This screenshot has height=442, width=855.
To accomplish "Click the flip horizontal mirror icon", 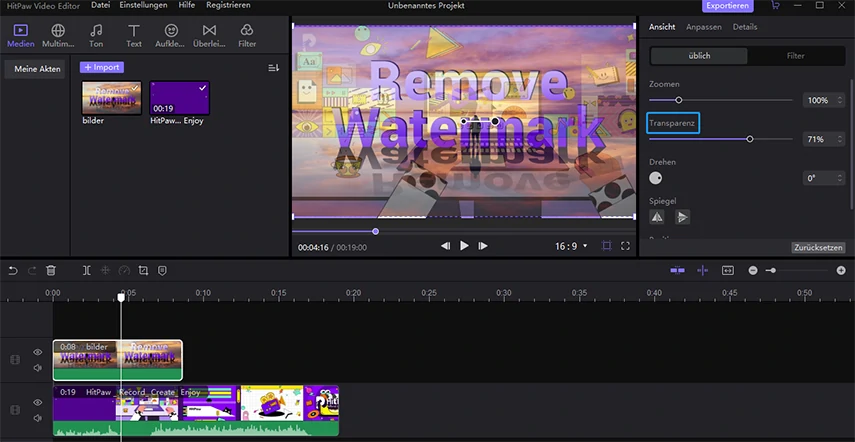I will pyautogui.click(x=657, y=217).
